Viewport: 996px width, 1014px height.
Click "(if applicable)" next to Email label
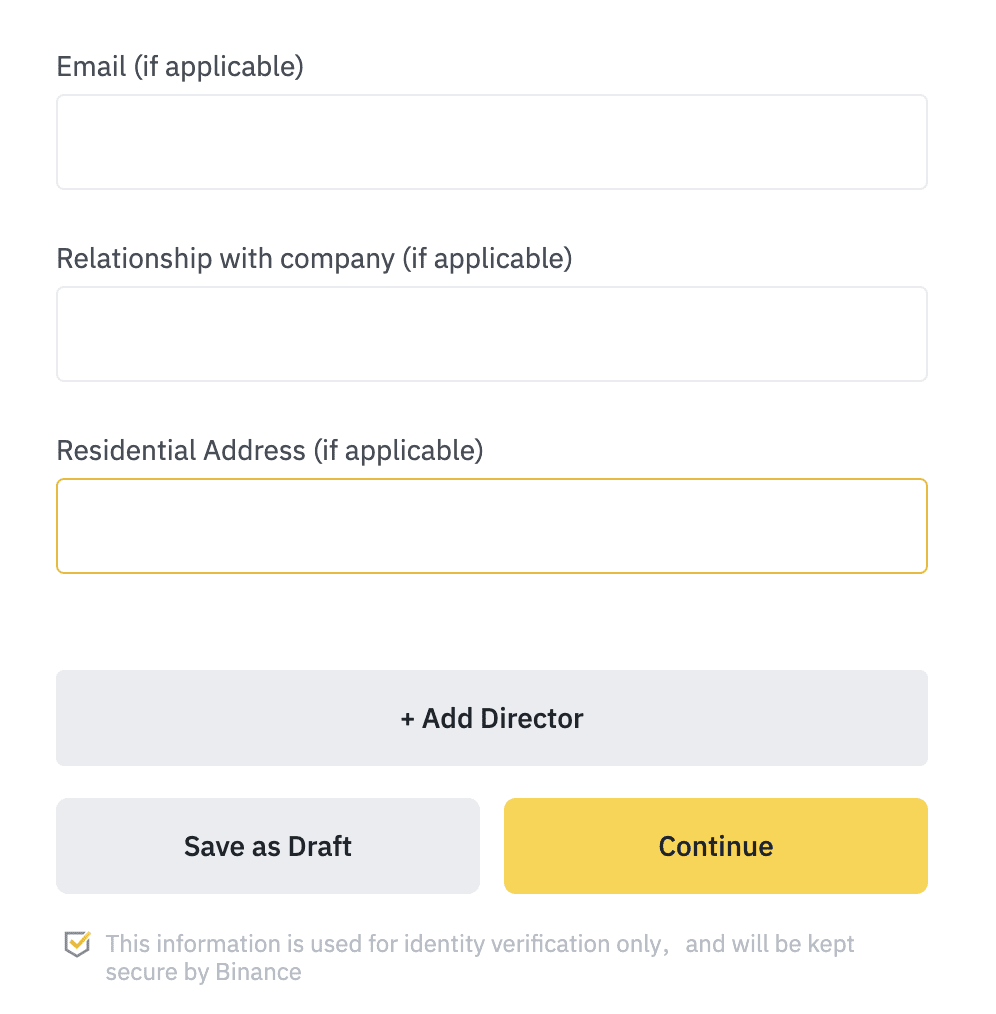pos(219,67)
